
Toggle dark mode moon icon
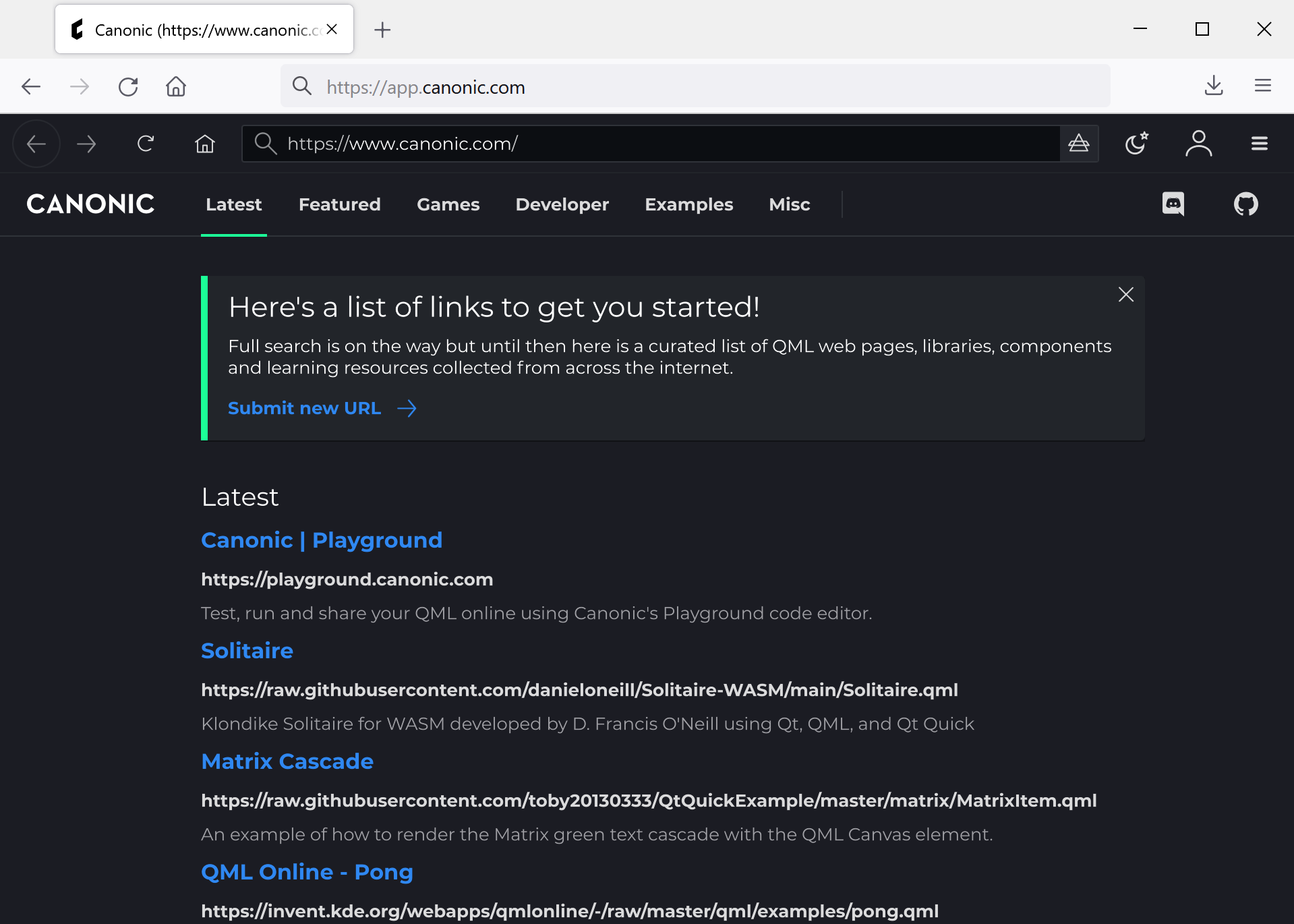tap(1137, 144)
